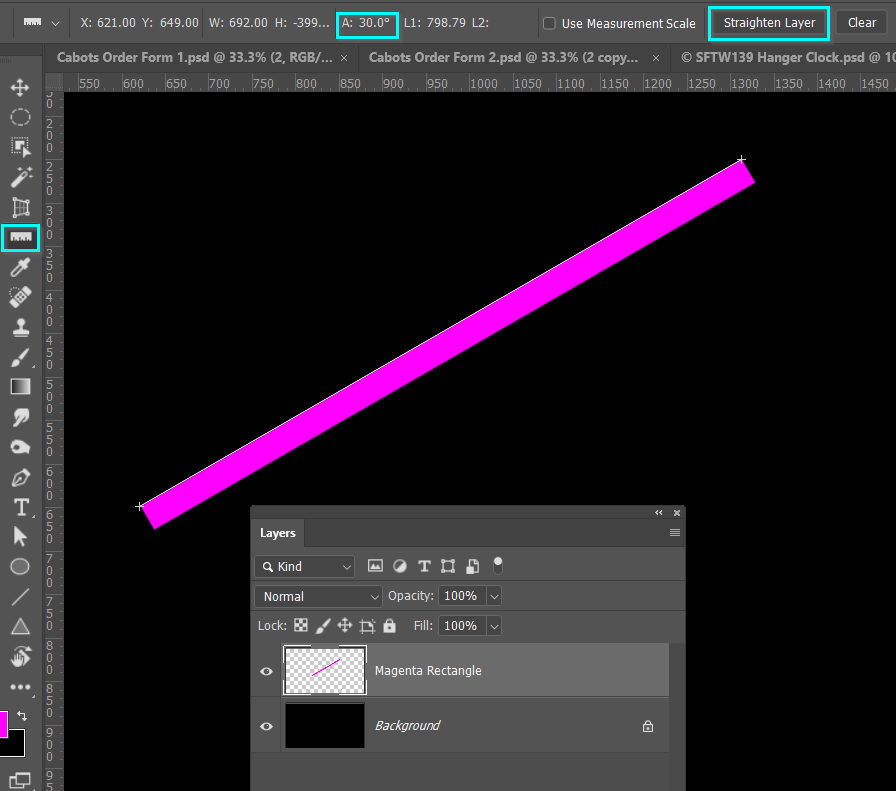896x791 pixels.
Task: Lock transparent pixels checkerboard icon
Action: (x=301, y=625)
